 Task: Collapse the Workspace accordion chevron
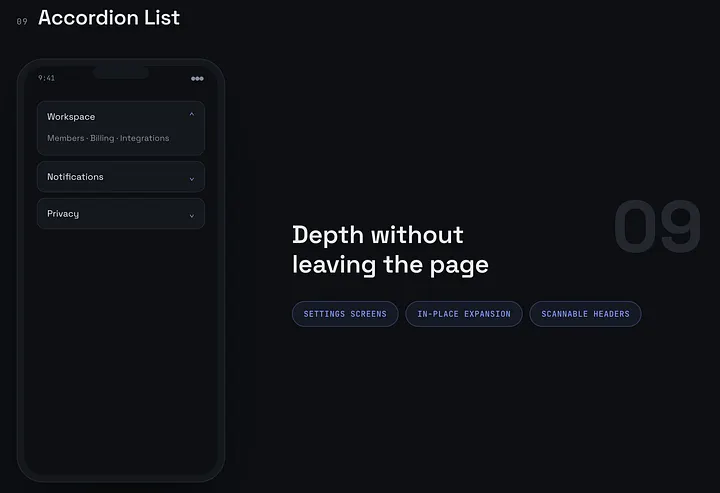[x=192, y=114]
